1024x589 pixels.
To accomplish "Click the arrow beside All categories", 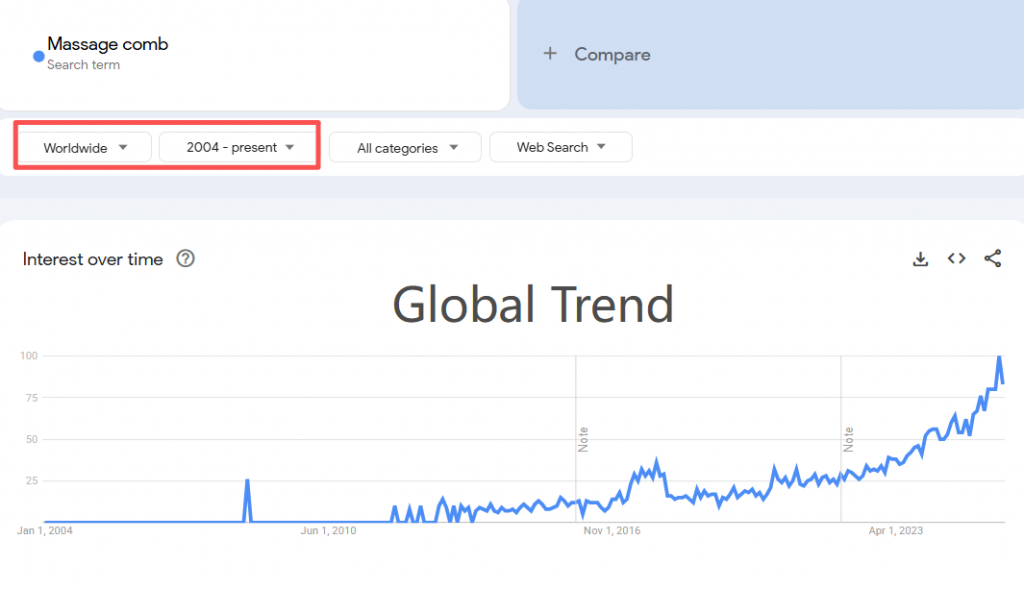I will pos(454,148).
